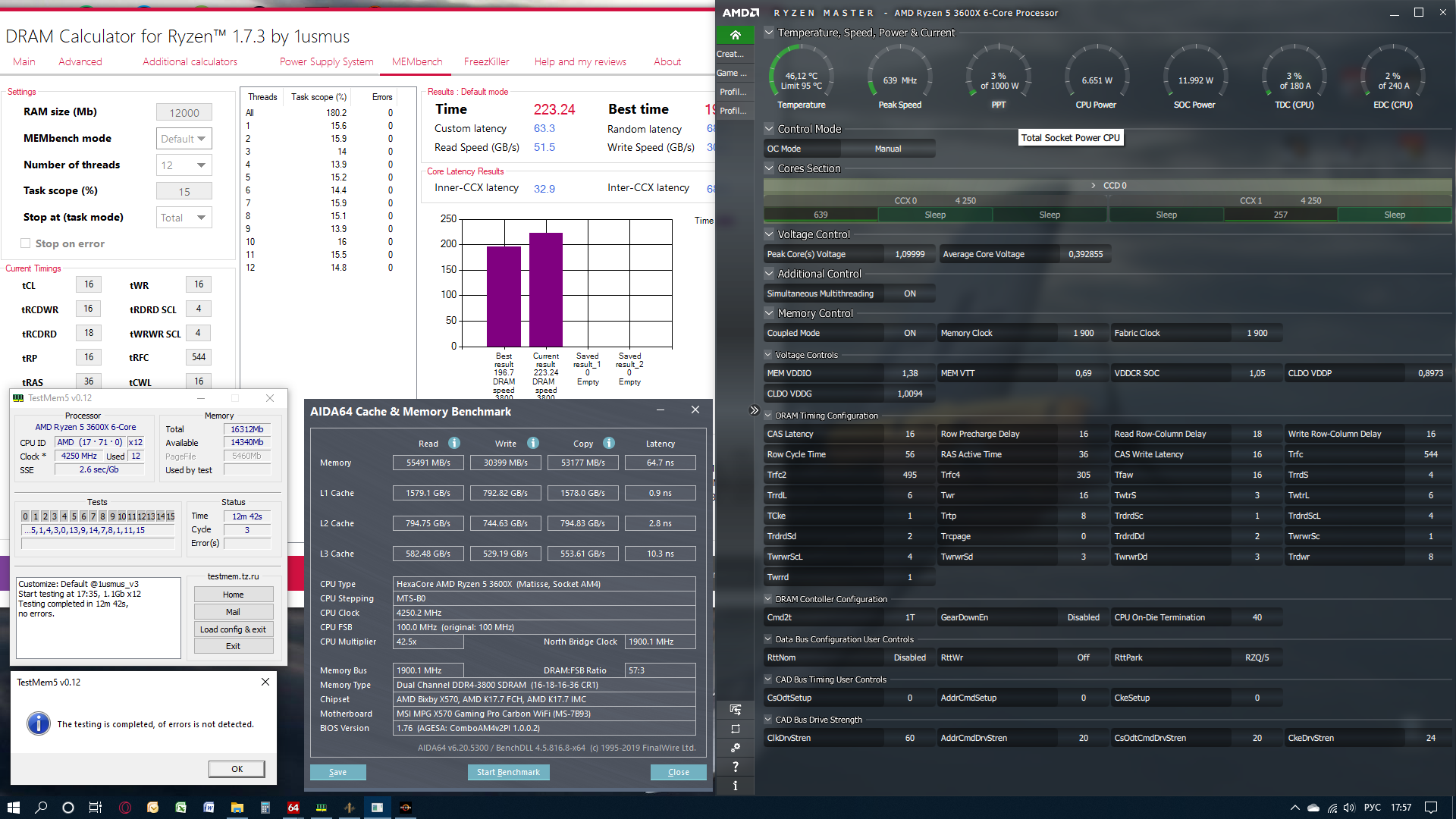Collapse the Memory Control section
The width and height of the screenshot is (1456, 819).
point(769,313)
